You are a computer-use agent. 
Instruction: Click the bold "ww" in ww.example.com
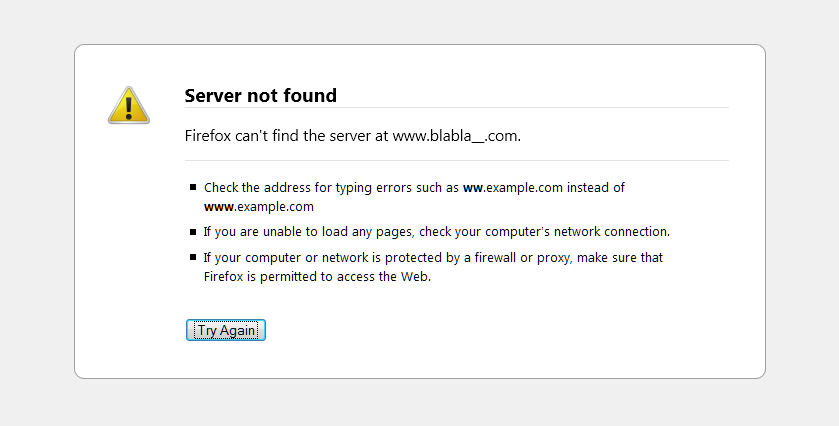(473, 187)
